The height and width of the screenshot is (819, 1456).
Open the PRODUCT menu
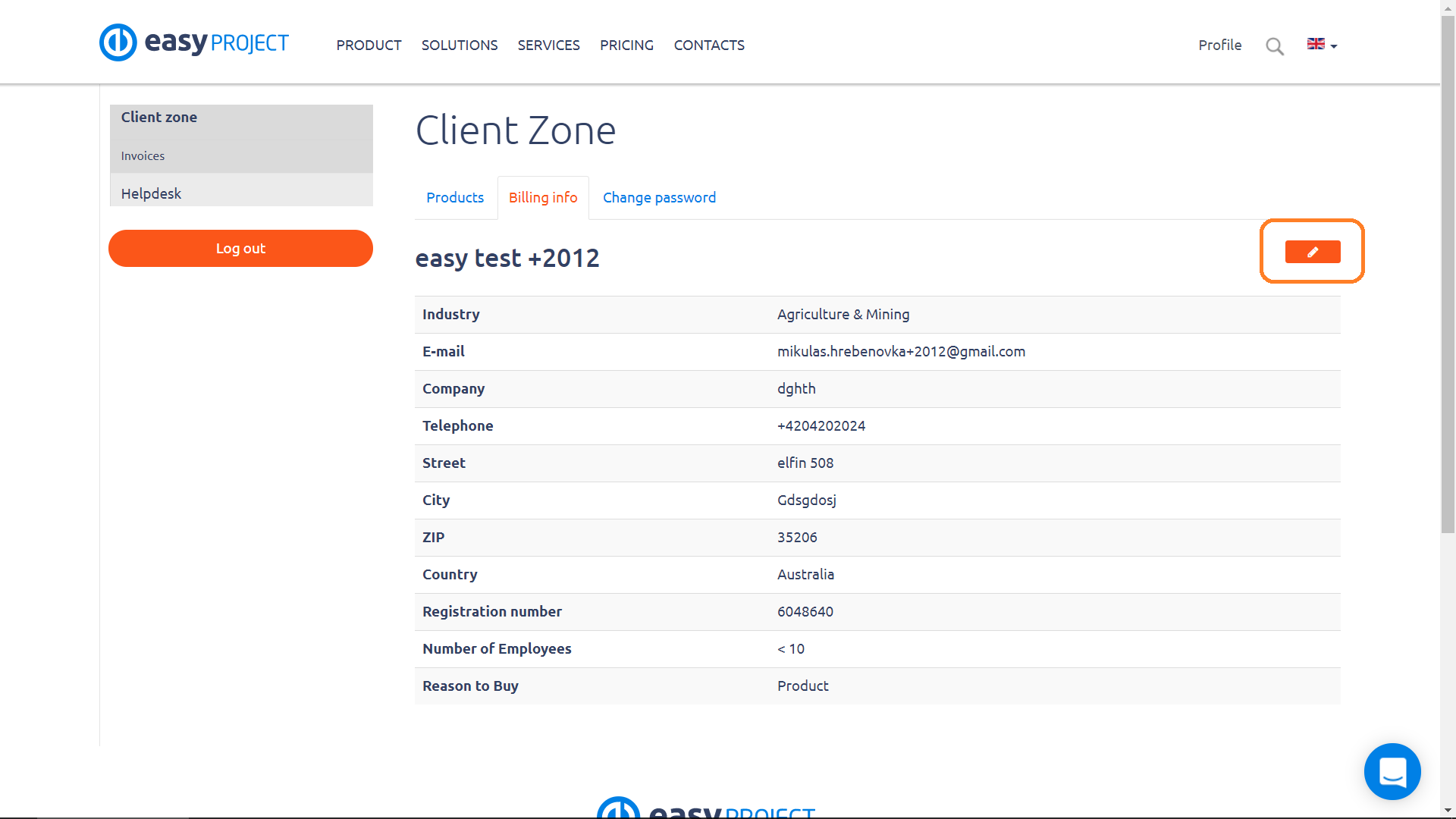click(369, 45)
